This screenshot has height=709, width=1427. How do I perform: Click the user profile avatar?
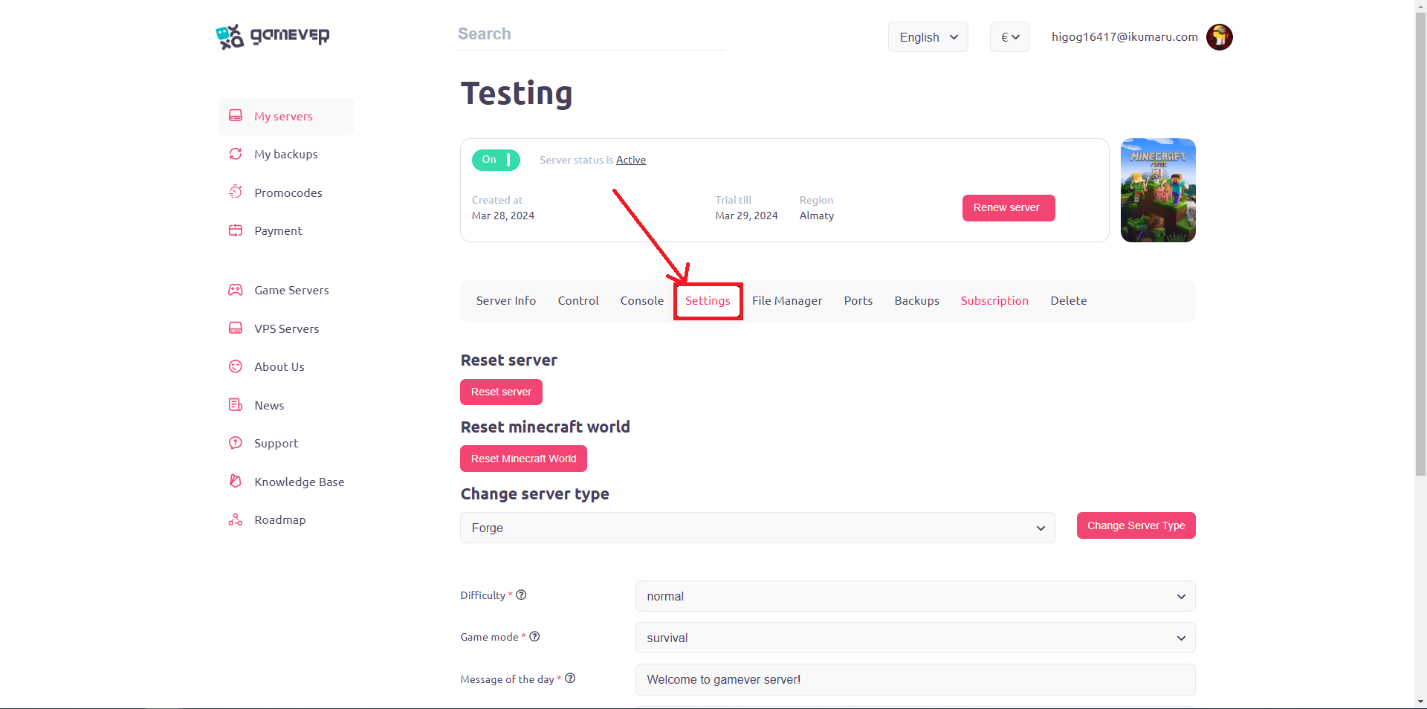[1219, 37]
